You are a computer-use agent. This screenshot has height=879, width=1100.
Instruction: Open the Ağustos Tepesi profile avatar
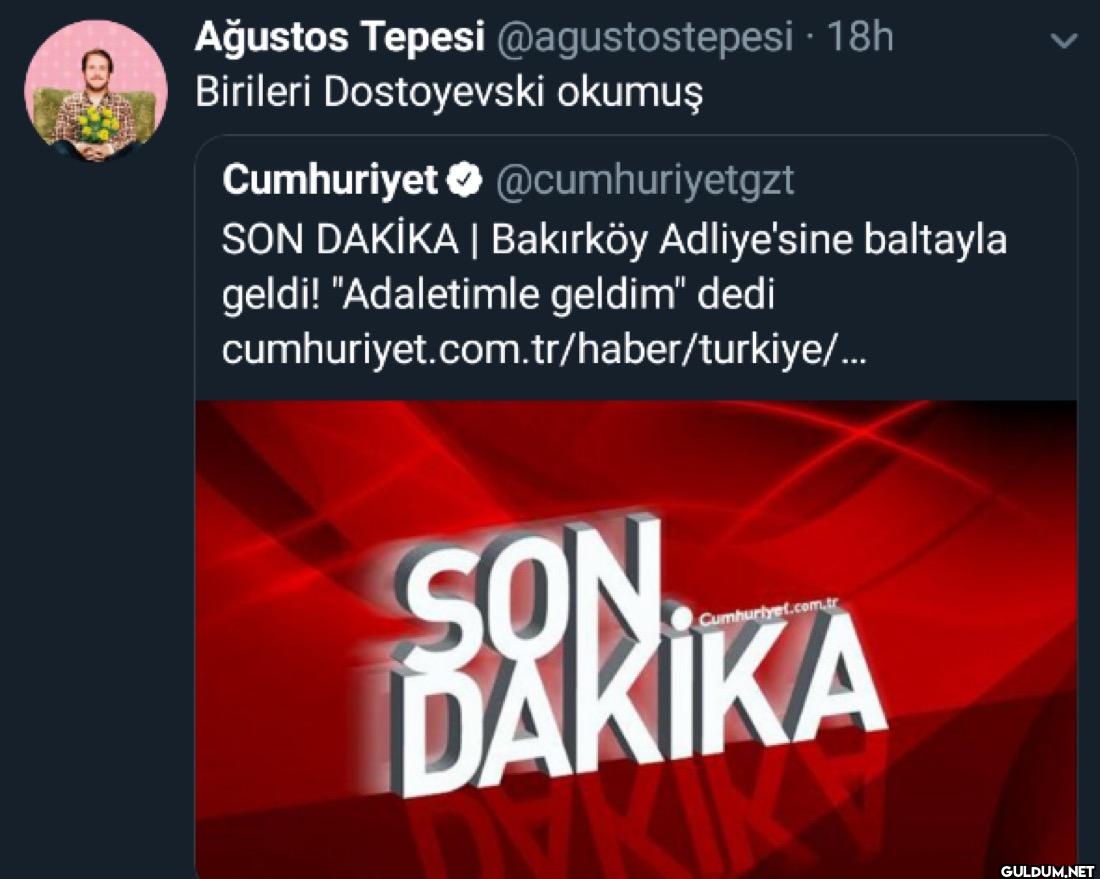[95, 92]
